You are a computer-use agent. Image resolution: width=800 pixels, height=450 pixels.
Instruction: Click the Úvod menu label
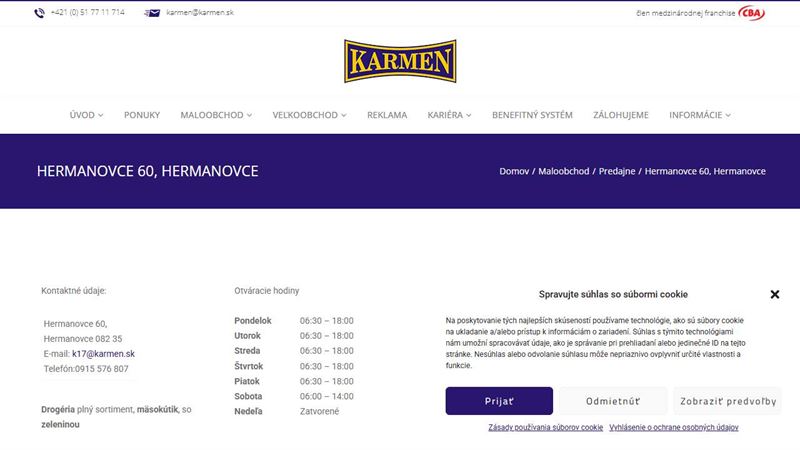coord(82,115)
